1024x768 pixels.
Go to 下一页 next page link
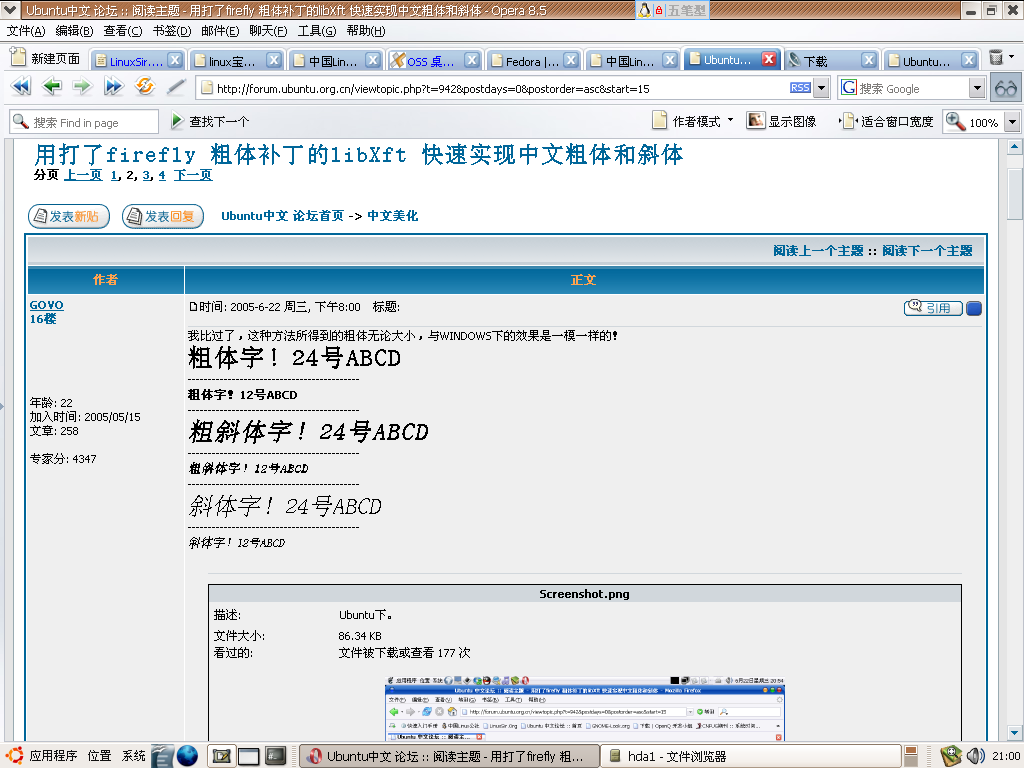tap(193, 175)
